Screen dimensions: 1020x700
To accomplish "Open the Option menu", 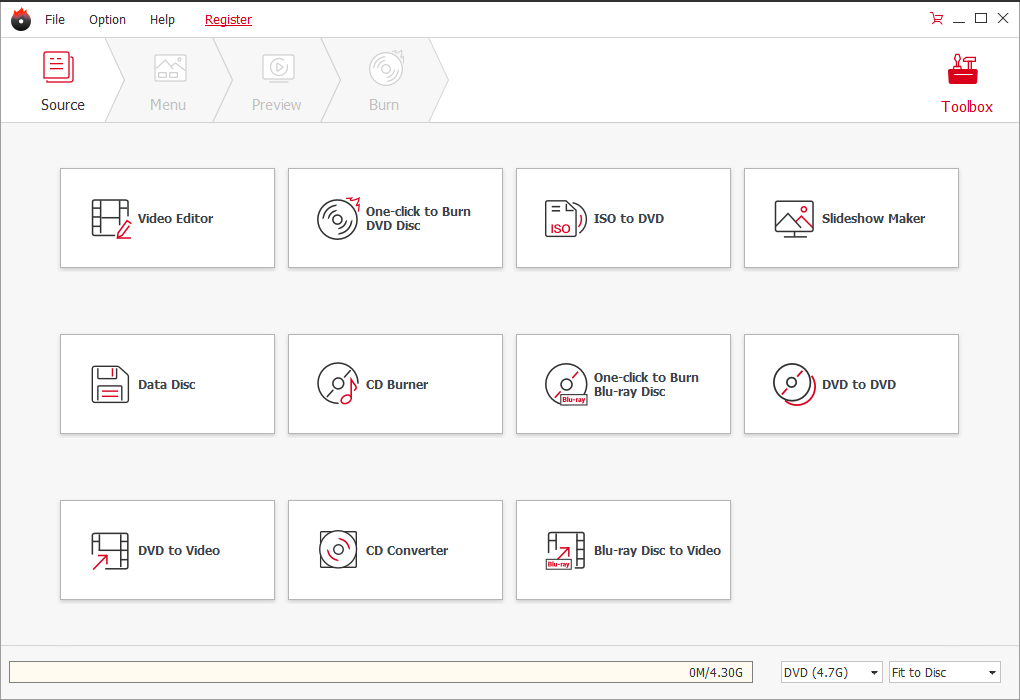I will (107, 19).
